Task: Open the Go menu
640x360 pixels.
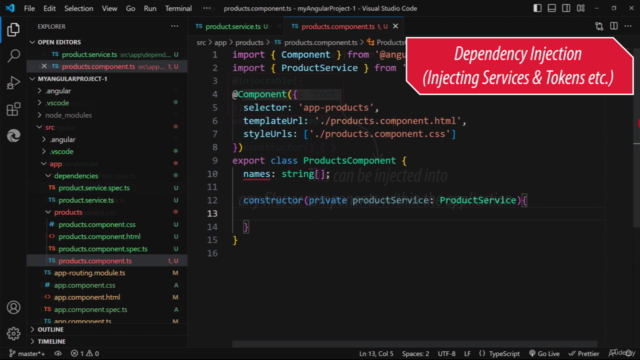Action: tap(131, 8)
